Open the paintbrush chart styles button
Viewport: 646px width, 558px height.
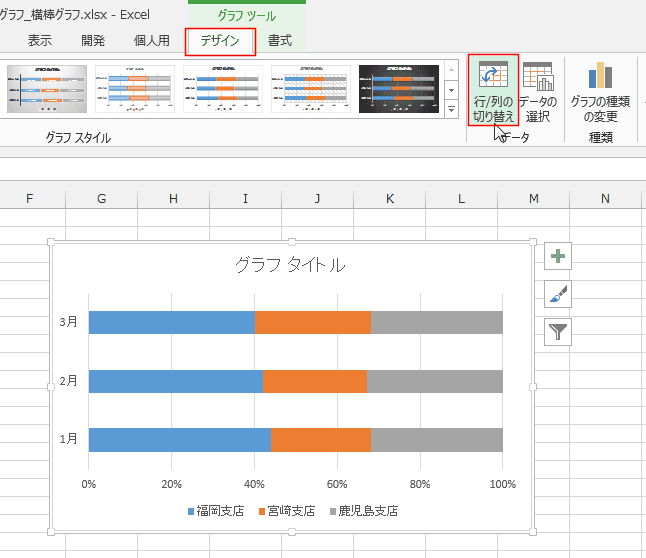[557, 294]
